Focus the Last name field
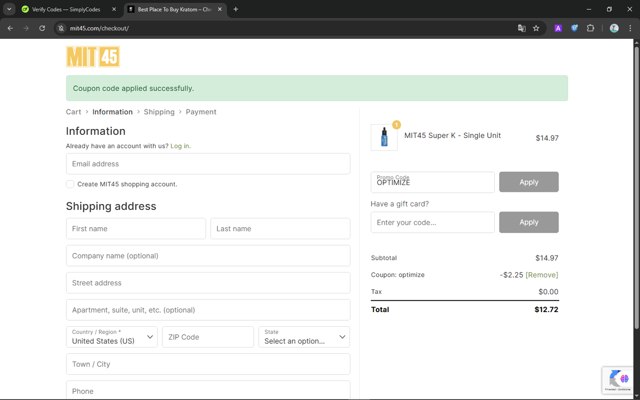Image resolution: width=640 pixels, height=400 pixels. tap(280, 229)
